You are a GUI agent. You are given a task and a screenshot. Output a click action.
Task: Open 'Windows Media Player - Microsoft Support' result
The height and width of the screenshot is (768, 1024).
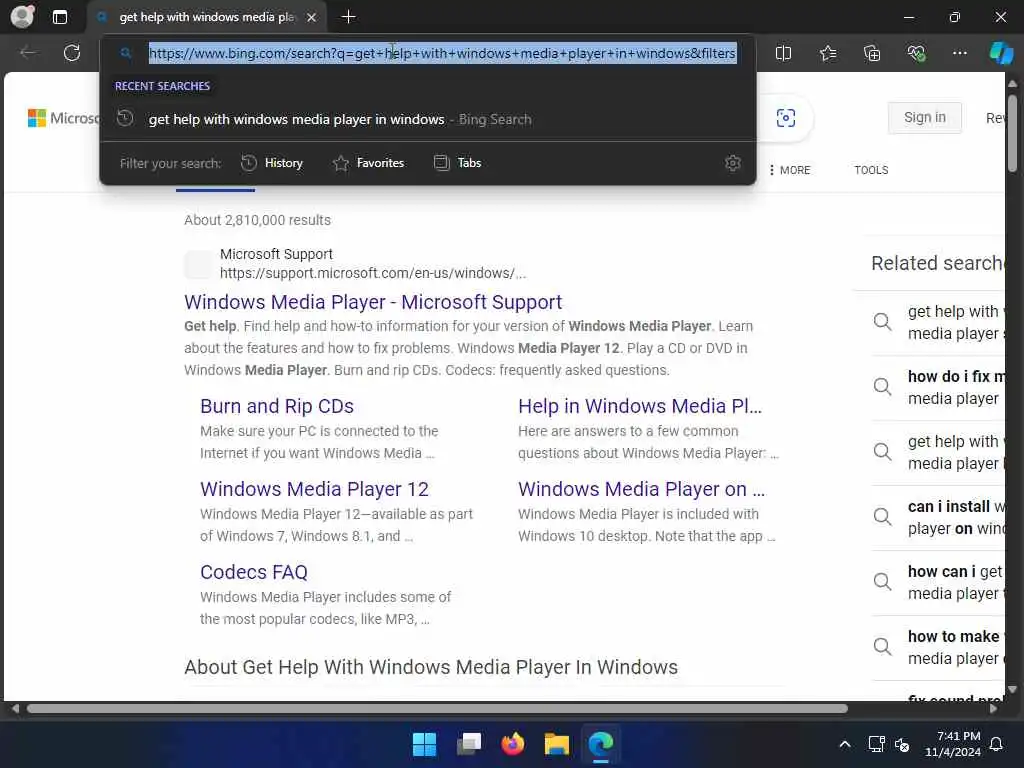pyautogui.click(x=373, y=302)
